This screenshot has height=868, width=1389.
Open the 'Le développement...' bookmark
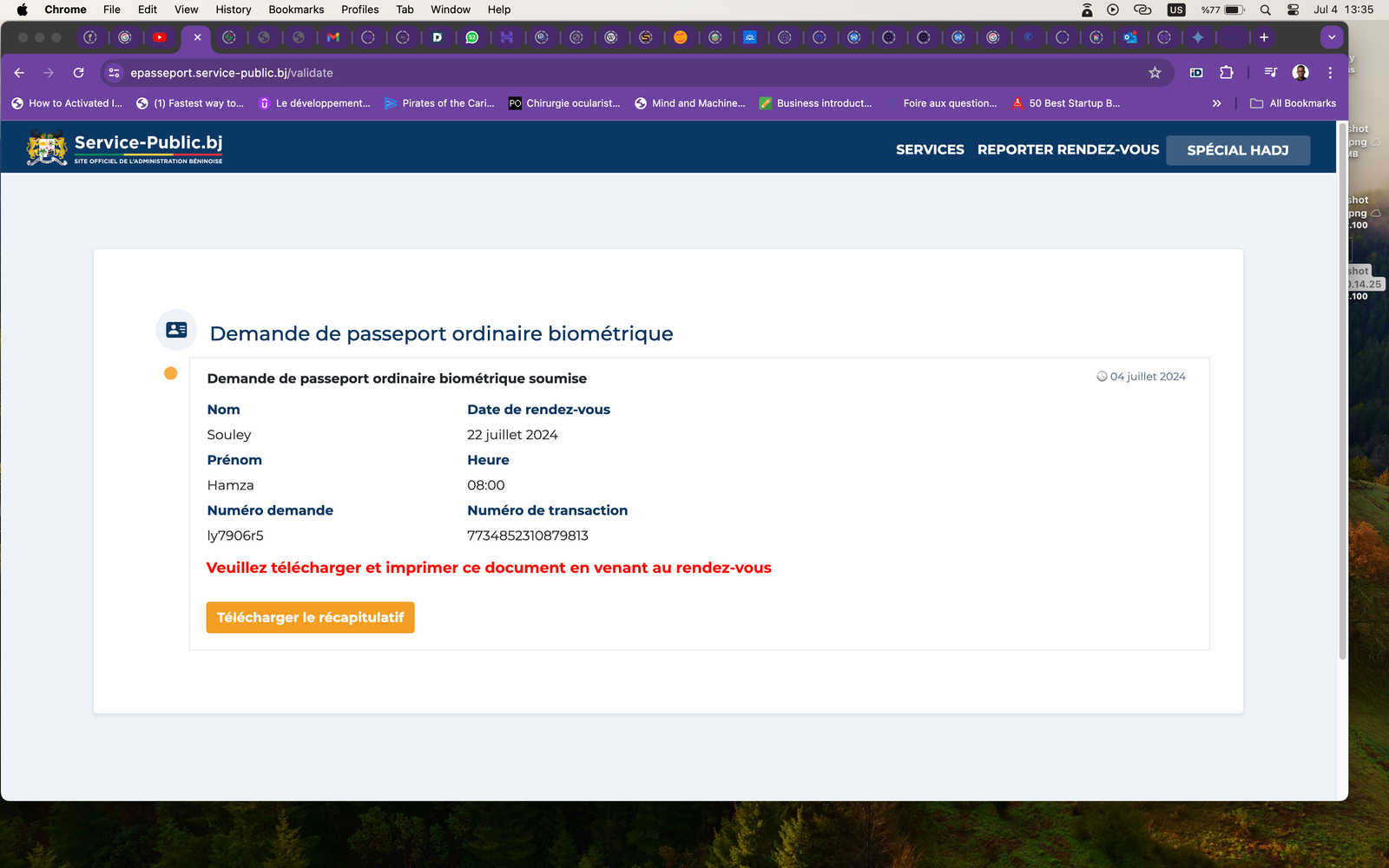314,103
